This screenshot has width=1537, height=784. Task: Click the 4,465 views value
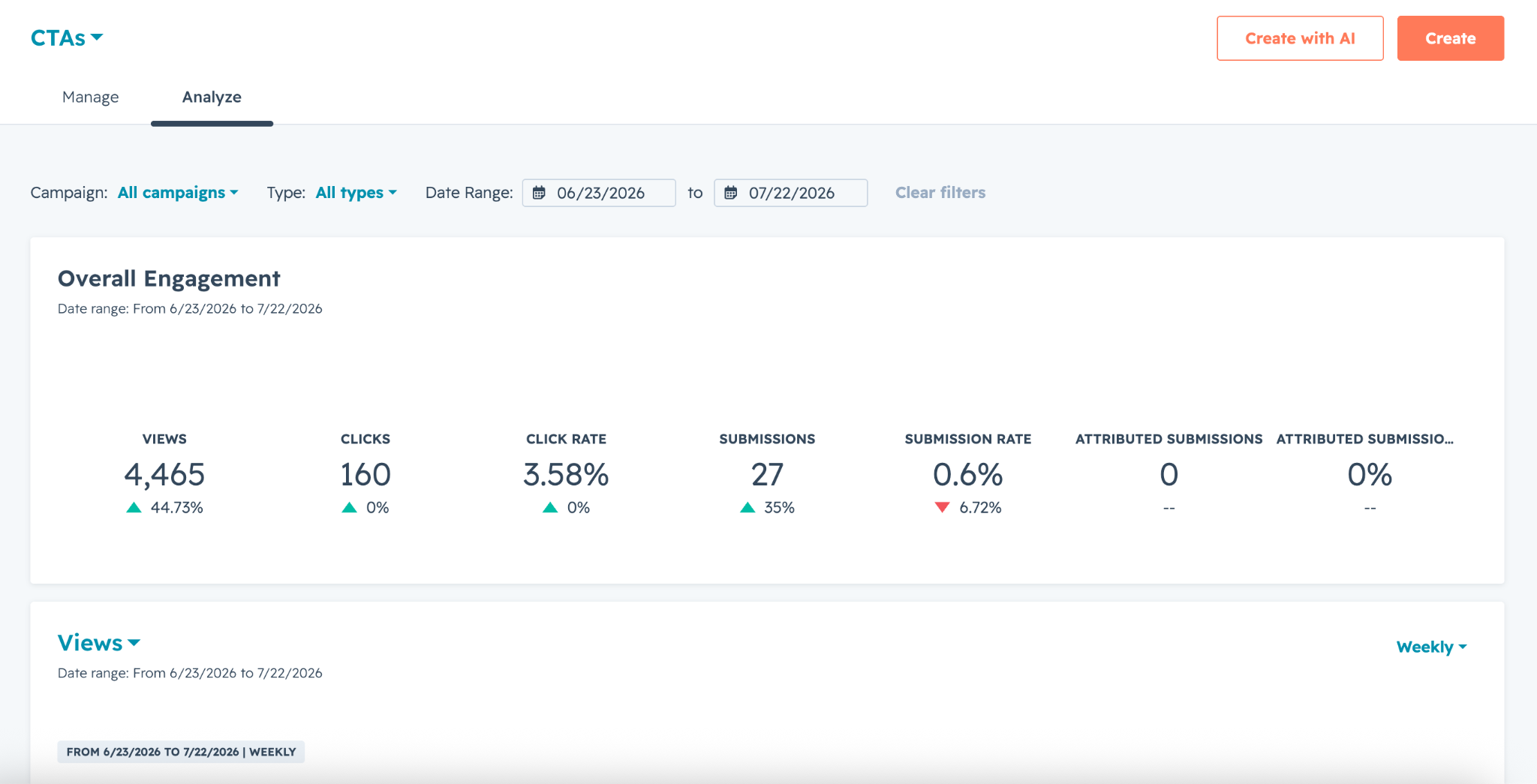(x=164, y=474)
